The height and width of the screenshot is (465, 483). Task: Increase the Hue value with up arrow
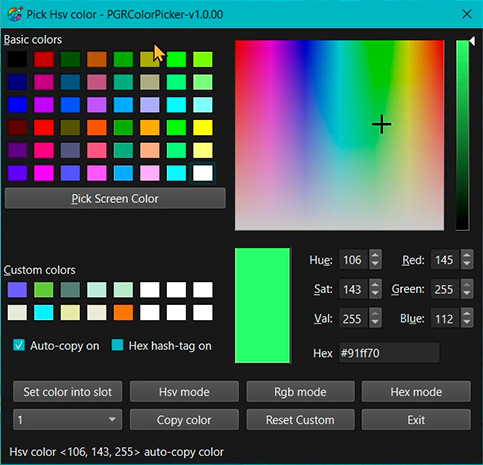pos(375,255)
